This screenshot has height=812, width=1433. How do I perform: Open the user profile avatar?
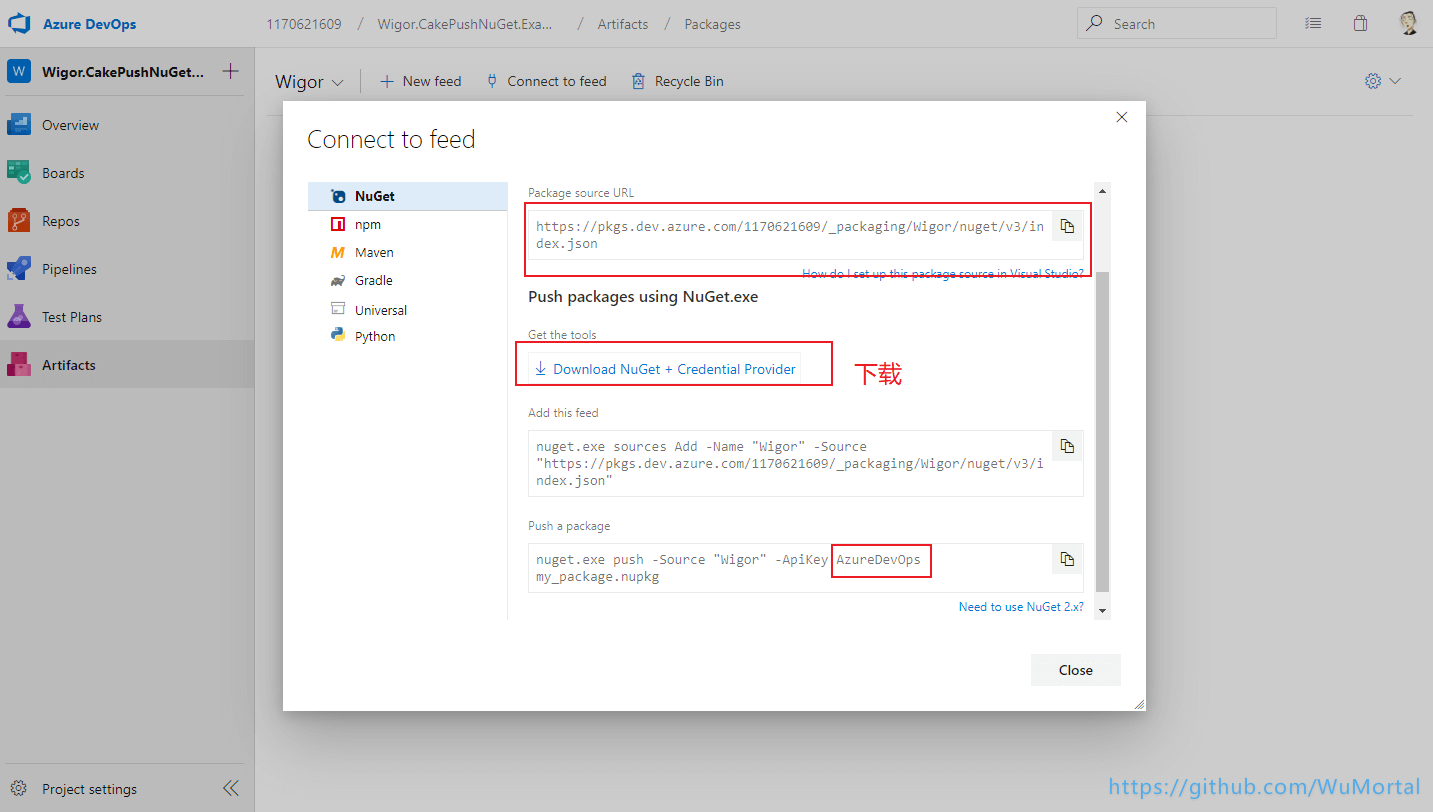[x=1408, y=23]
